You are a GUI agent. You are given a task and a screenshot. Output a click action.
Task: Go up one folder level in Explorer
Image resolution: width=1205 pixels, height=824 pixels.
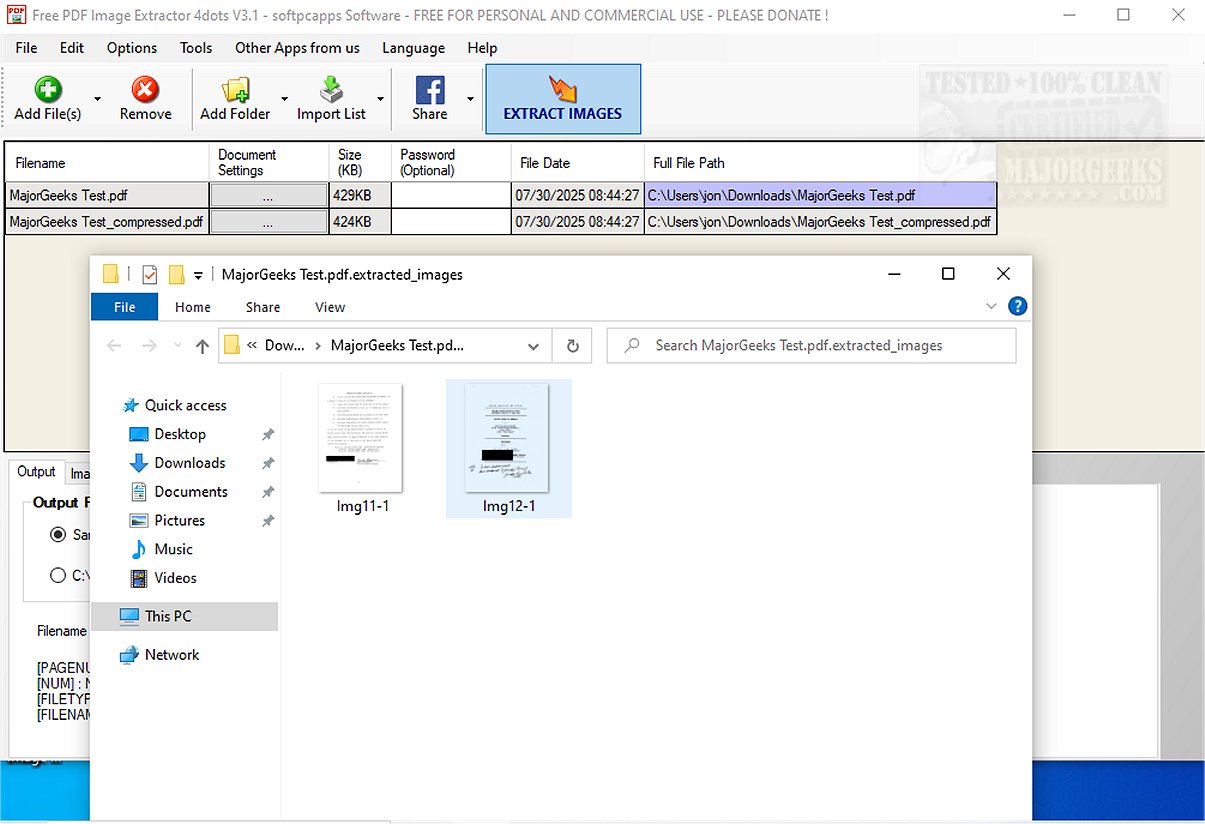[202, 346]
